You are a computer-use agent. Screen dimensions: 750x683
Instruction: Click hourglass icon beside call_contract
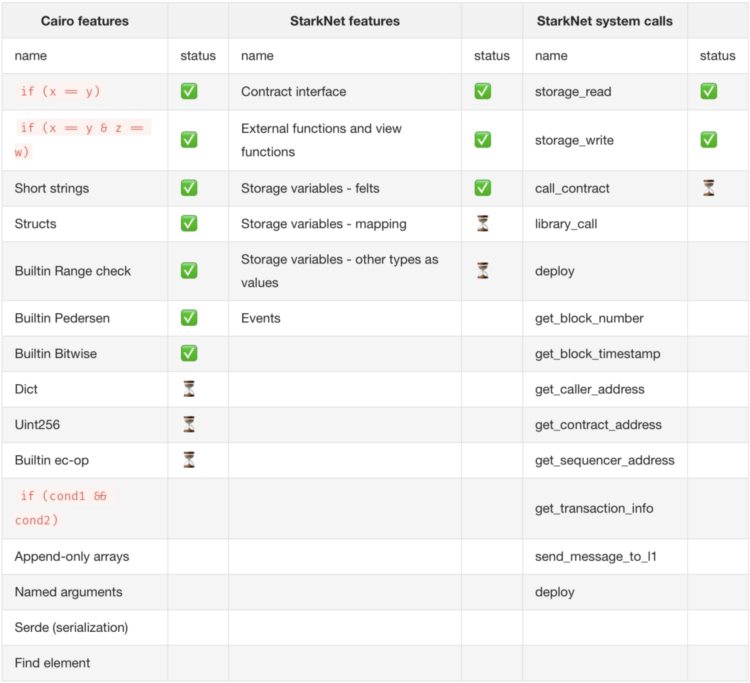[708, 188]
